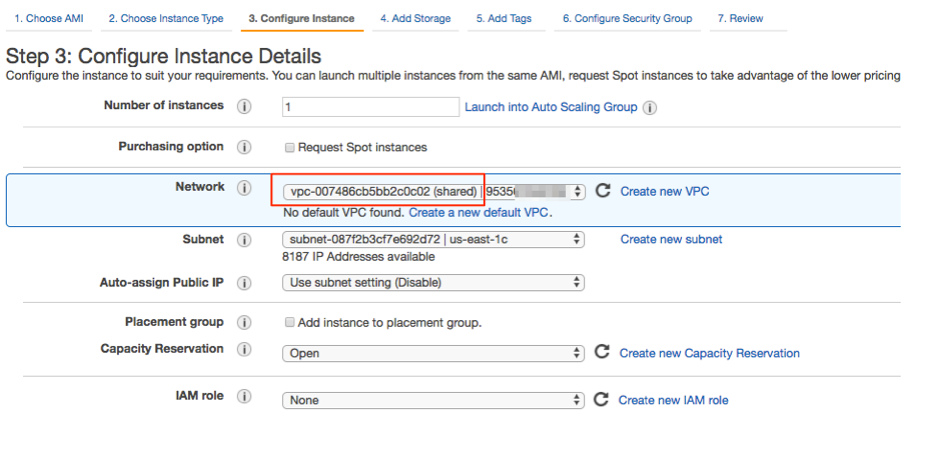This screenshot has width=939, height=458.
Task: Go to 5. Add Tags tab
Action: [x=504, y=19]
